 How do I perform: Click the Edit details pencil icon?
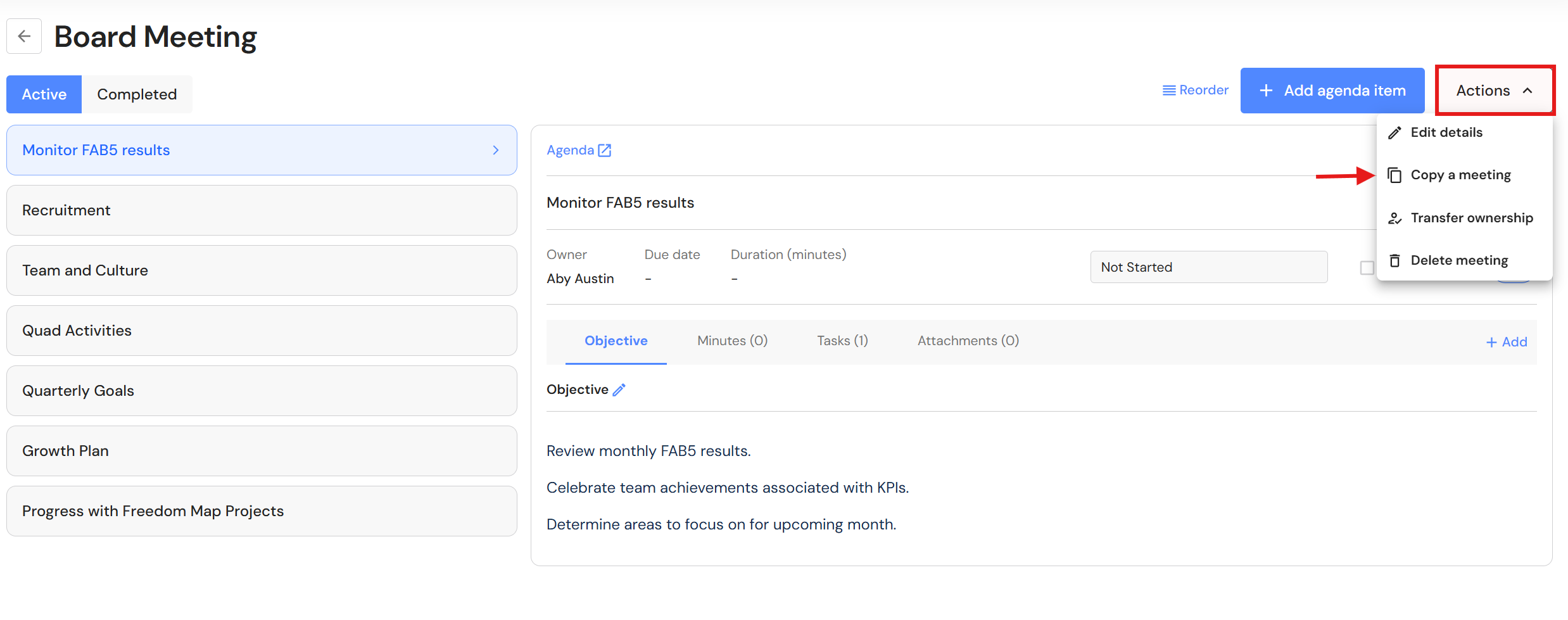coord(1394,132)
